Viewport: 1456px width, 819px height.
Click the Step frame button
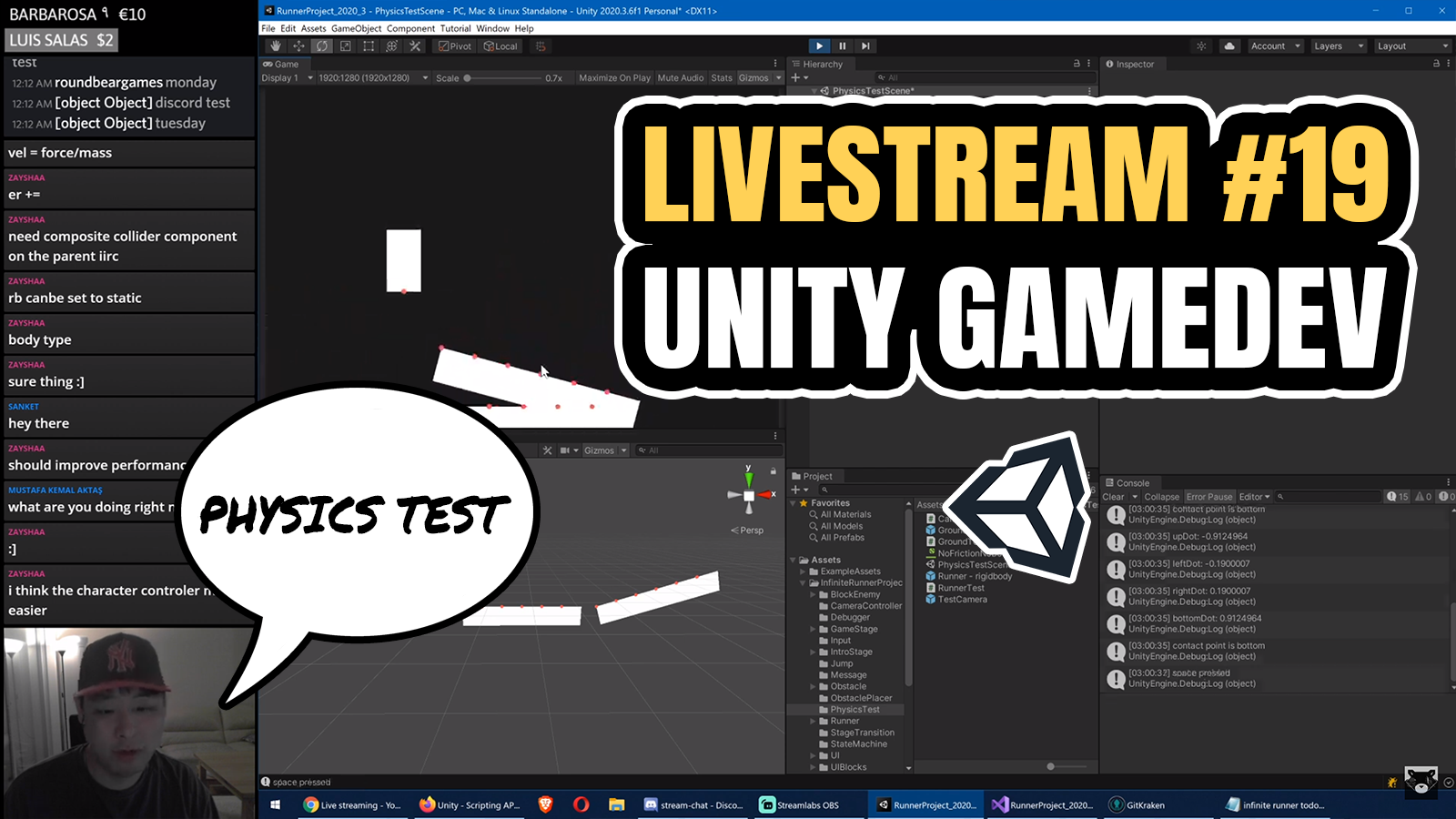(x=865, y=46)
